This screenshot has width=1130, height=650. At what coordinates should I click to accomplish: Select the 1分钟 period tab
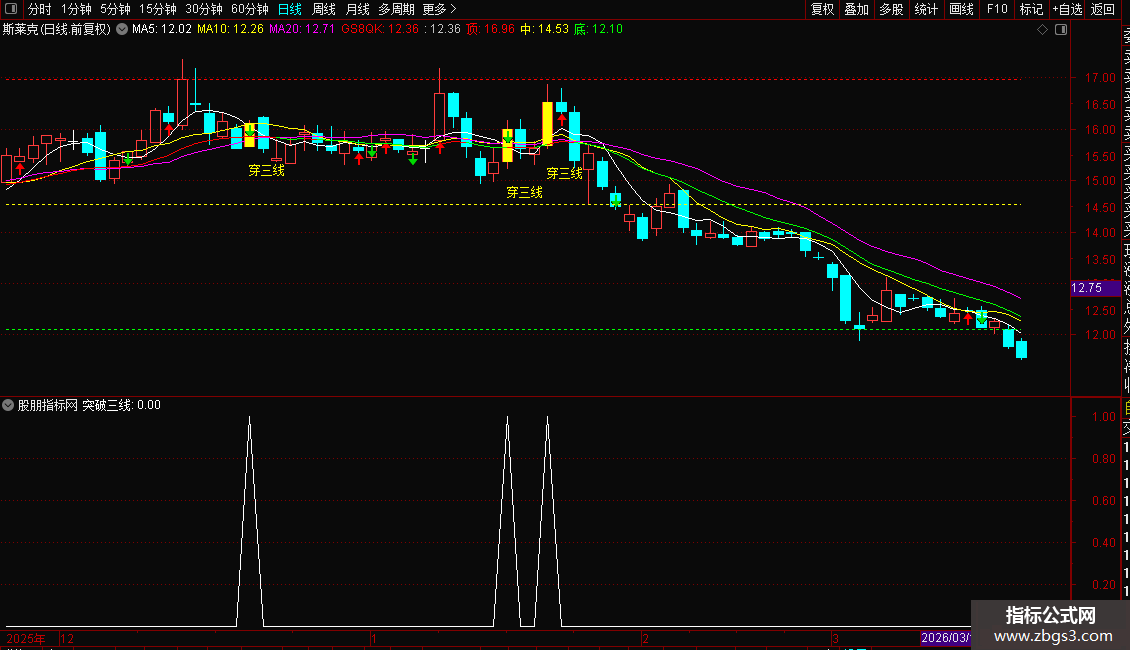(76, 9)
